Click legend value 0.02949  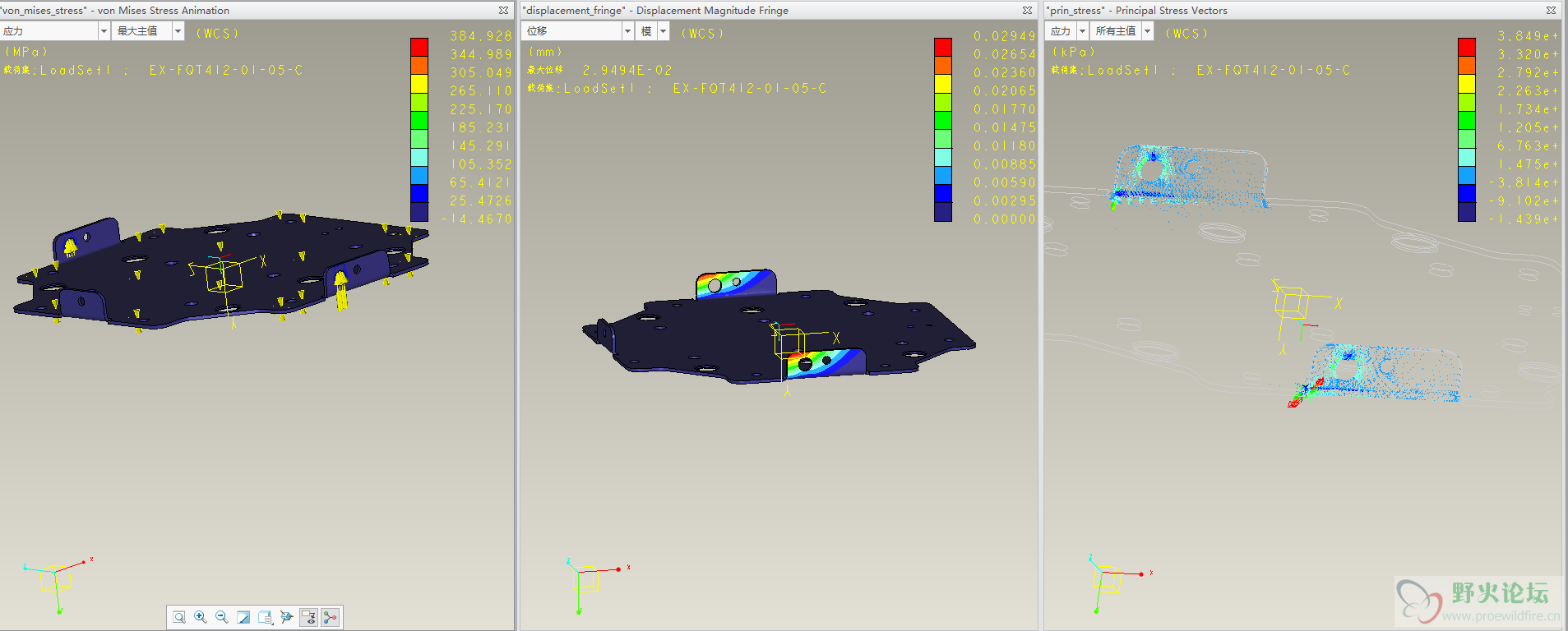point(1005,36)
